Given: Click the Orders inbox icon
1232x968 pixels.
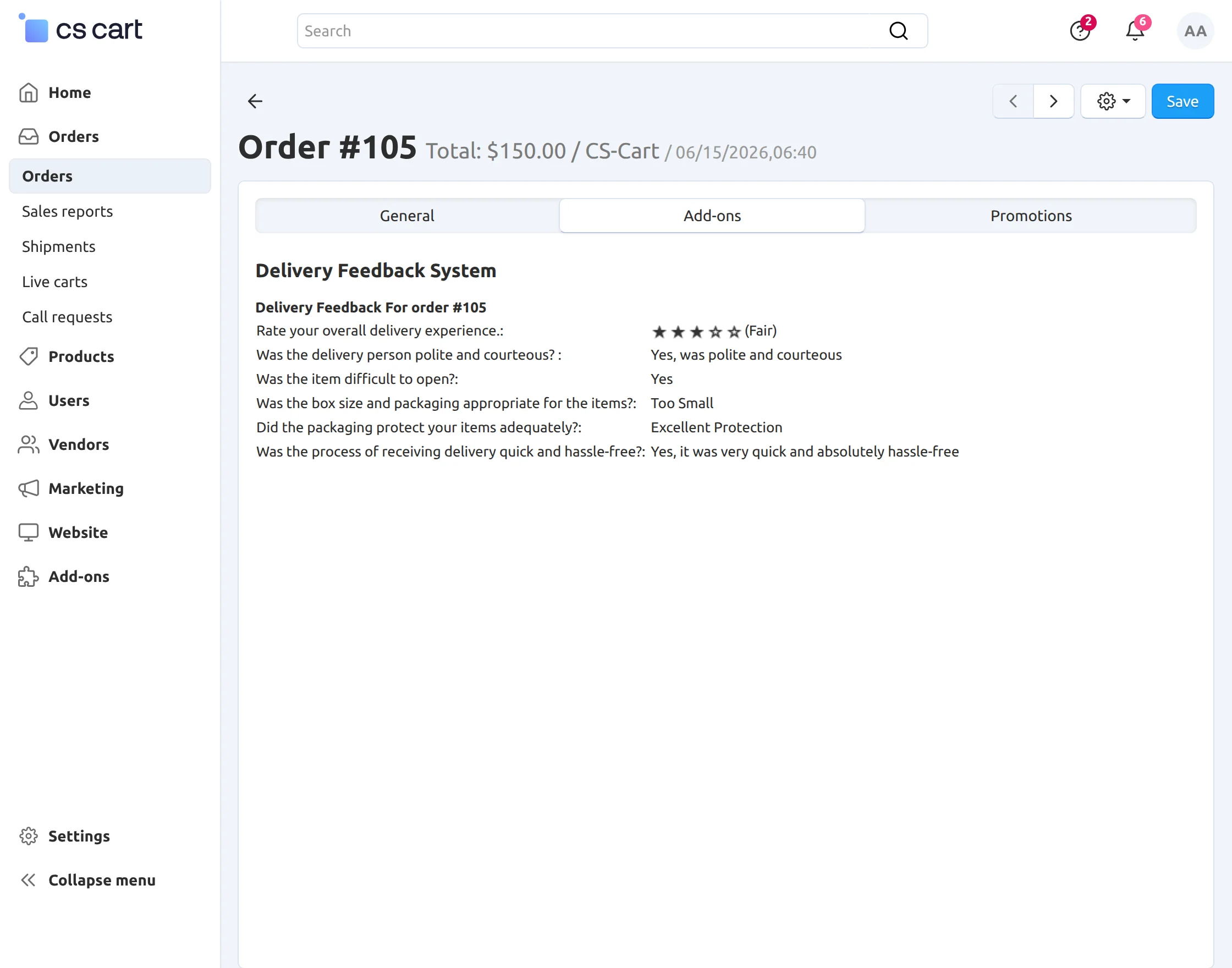Looking at the screenshot, I should (x=29, y=136).
